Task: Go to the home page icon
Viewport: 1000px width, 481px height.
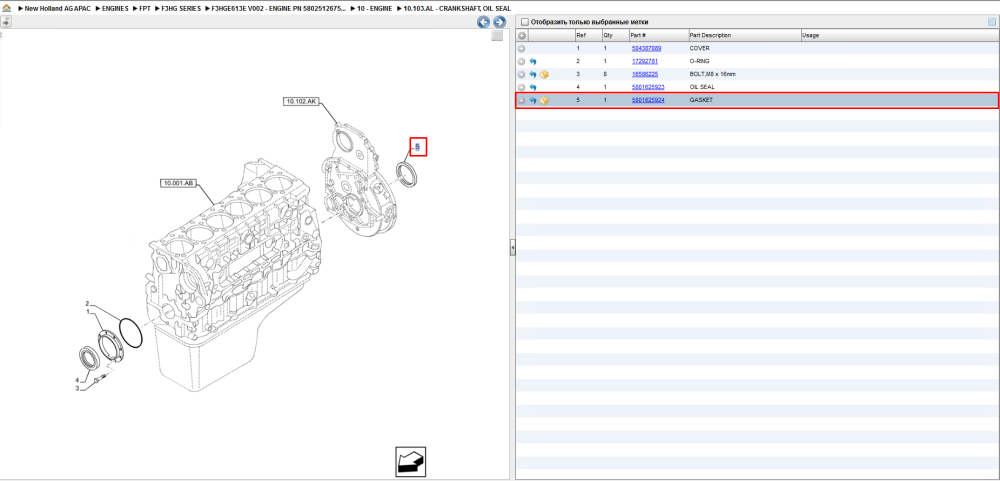Action: pos(6,9)
